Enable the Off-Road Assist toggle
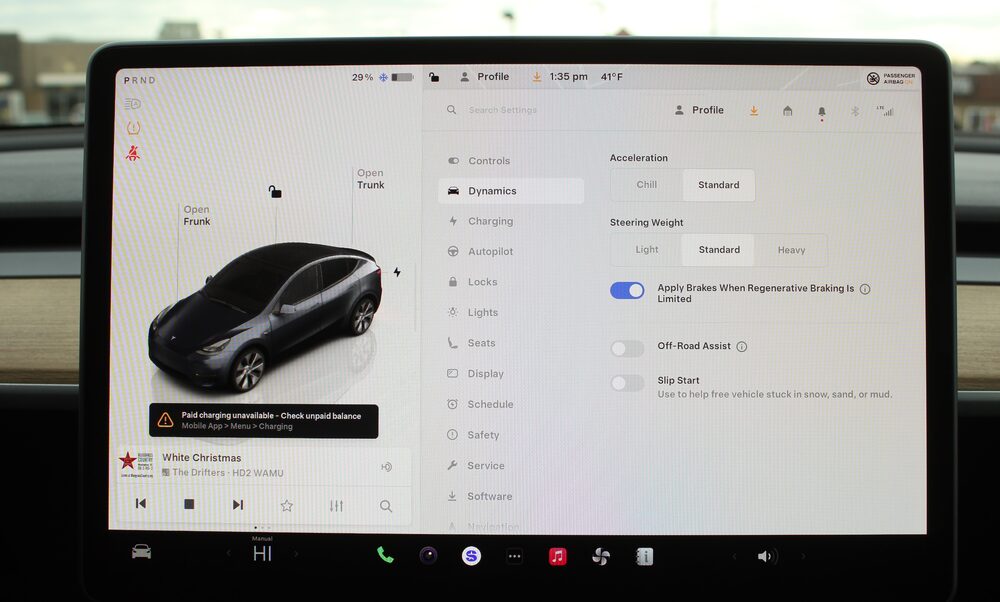Viewport: 1000px width, 602px height. (628, 348)
